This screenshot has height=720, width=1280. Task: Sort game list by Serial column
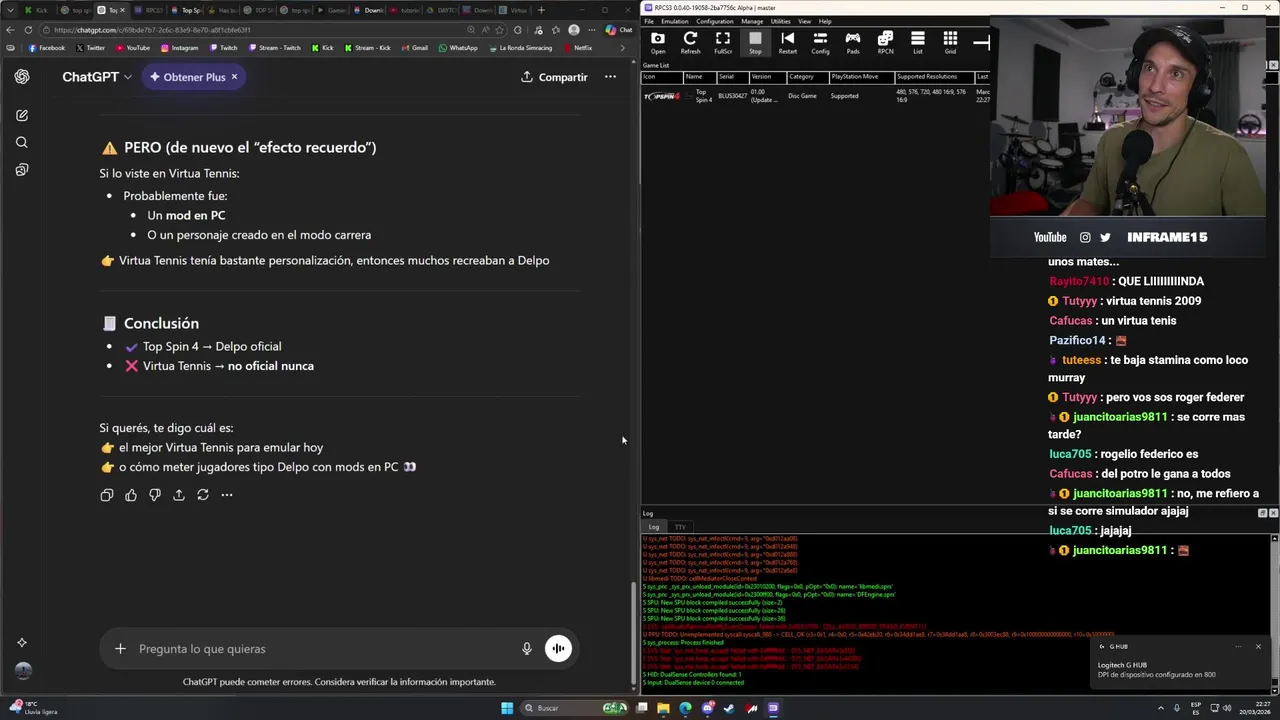732,77
